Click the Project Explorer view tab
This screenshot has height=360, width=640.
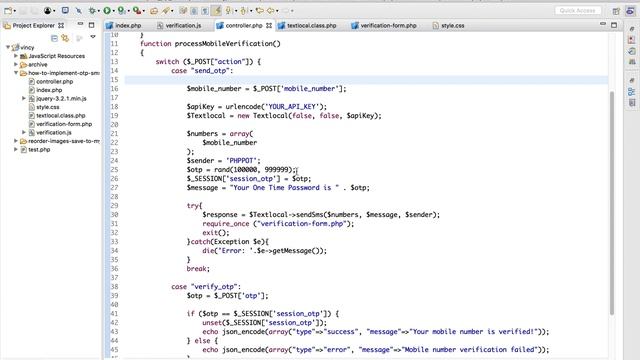[x=33, y=25]
